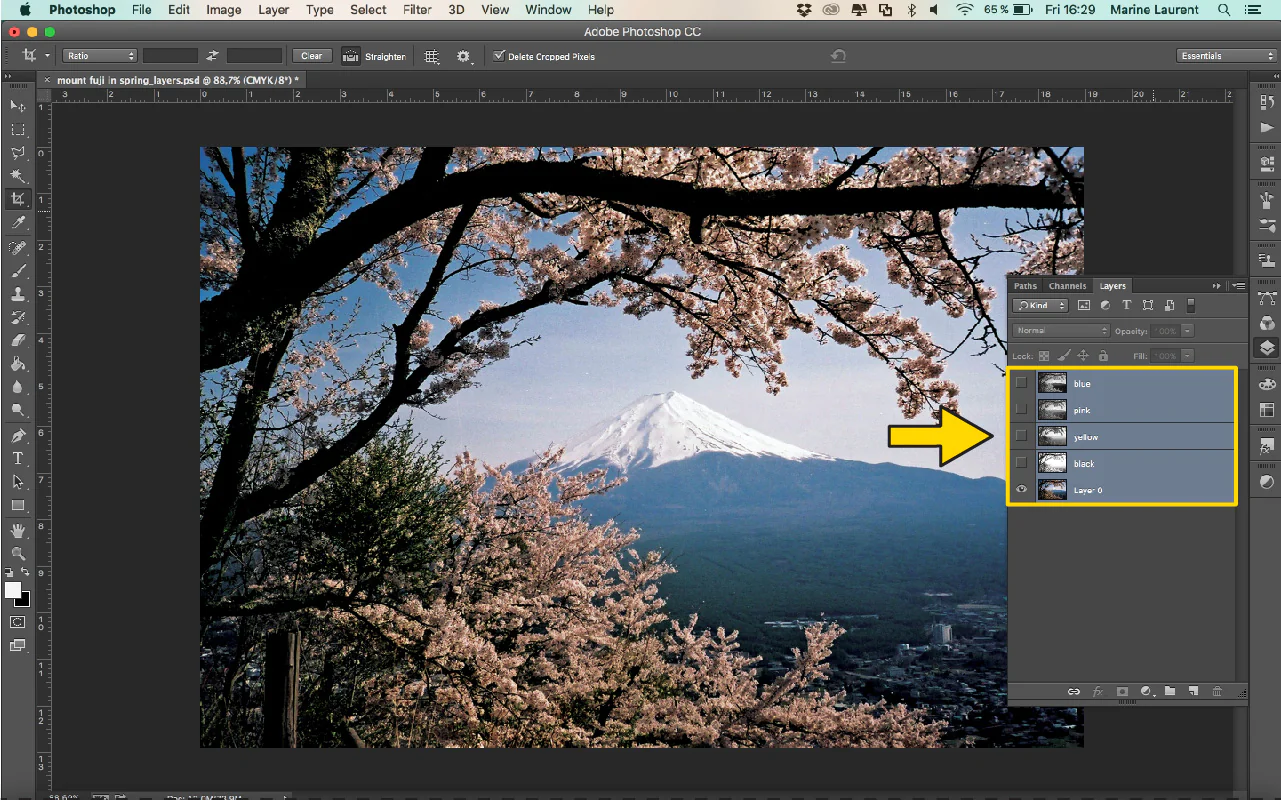
Task: Select the Hand tool
Action: tap(18, 530)
